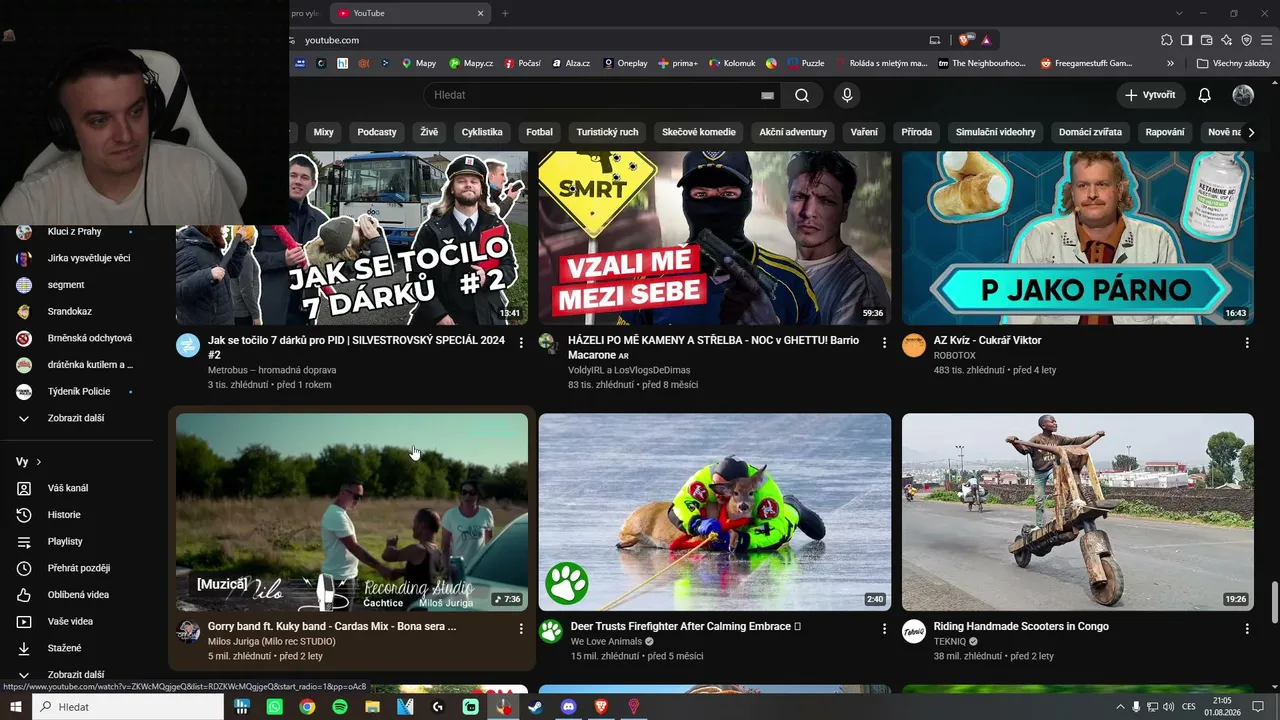Show hidden system tray icons
Screen dimensions: 1280x720
pos(1120,707)
